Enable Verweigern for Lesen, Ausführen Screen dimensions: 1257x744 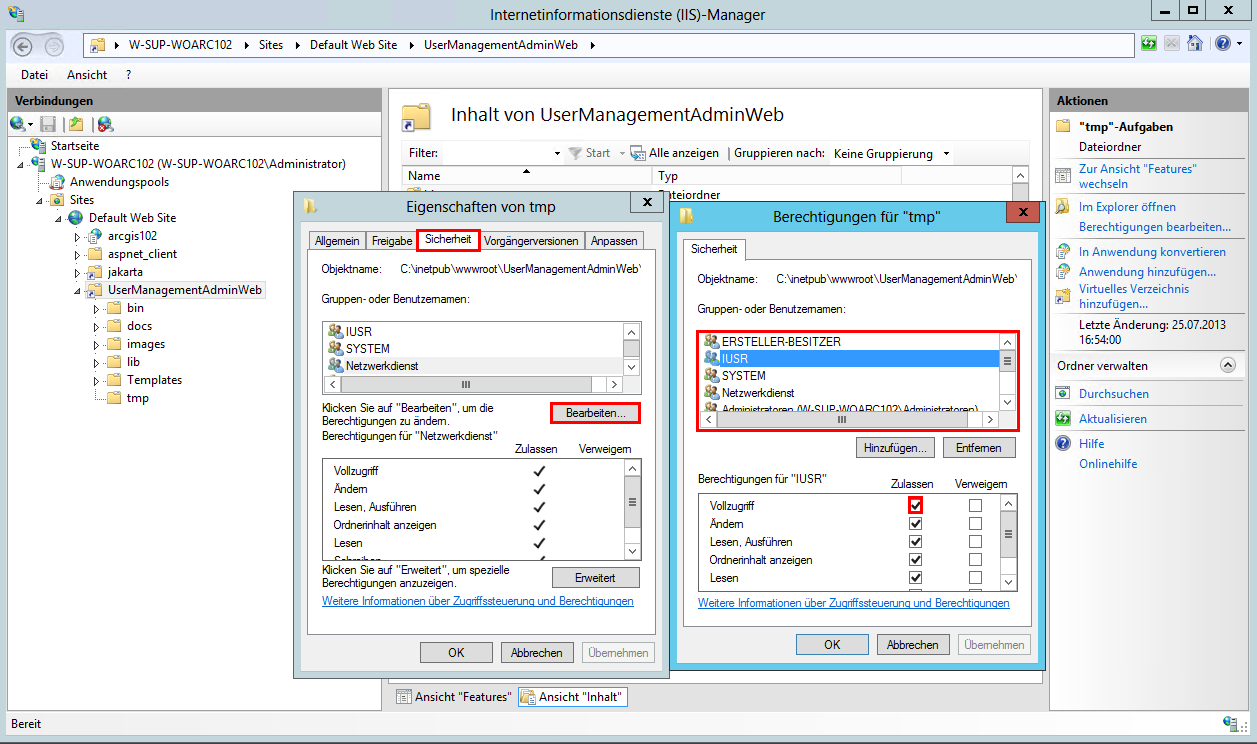[976, 541]
